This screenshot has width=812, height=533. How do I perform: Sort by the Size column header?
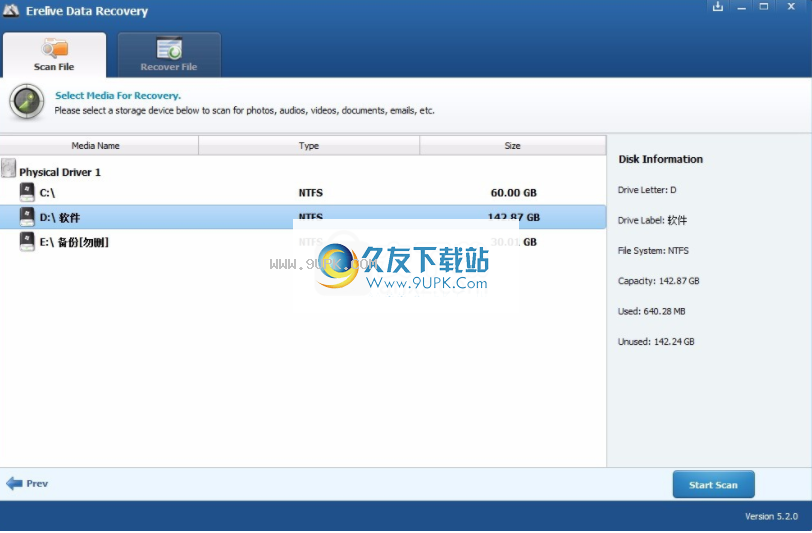coord(513,146)
